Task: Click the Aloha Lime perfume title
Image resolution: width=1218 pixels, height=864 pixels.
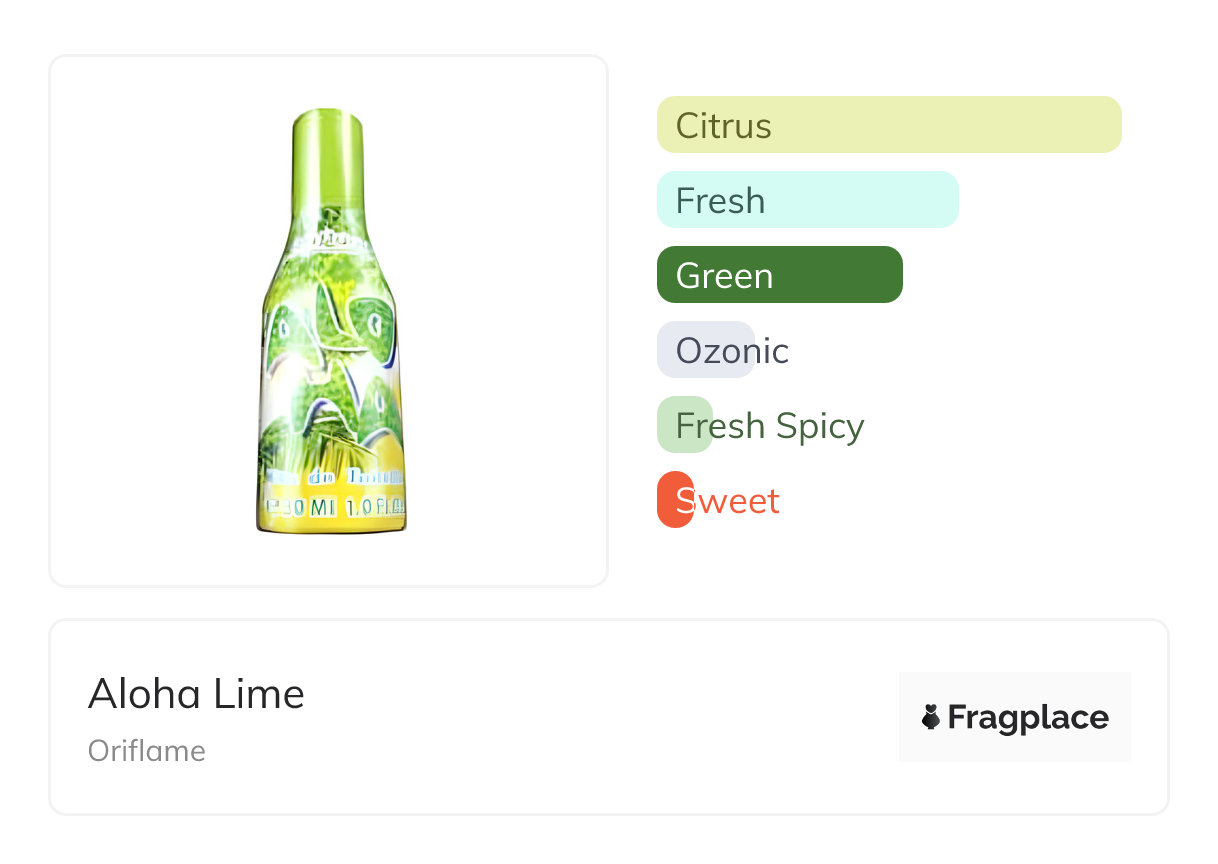Action: tap(196, 693)
